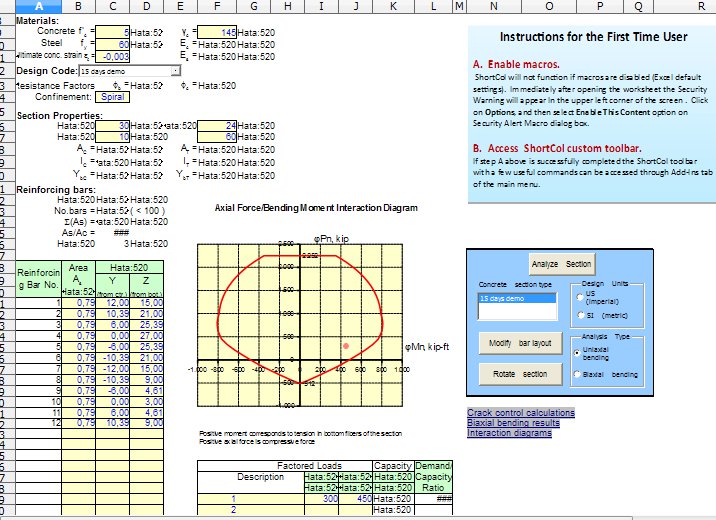Click the Confinement cell showing Spiral
This screenshot has width=716, height=520.
click(113, 97)
